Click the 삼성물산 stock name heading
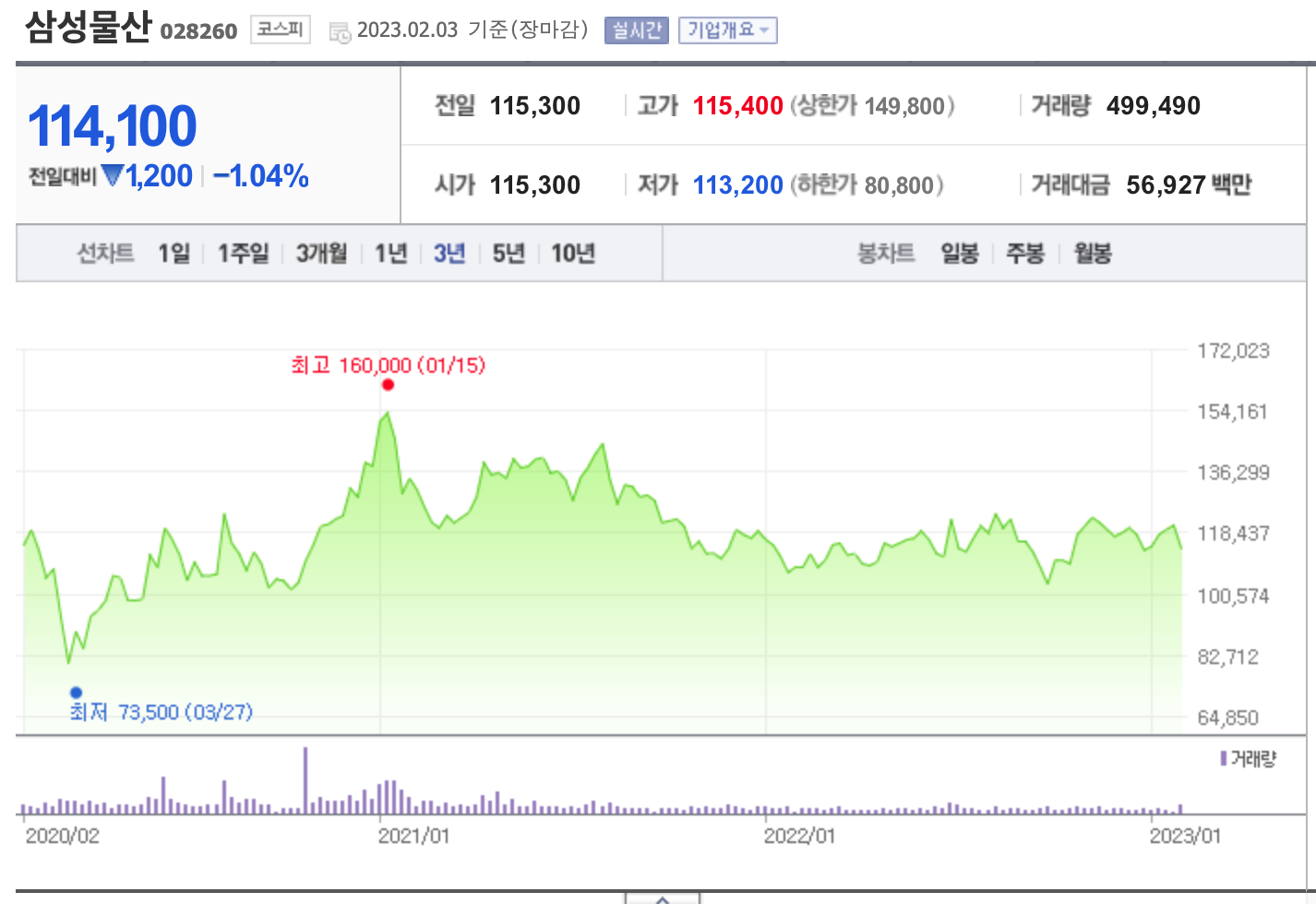Screen dimensions: 1316x904 click(x=89, y=26)
